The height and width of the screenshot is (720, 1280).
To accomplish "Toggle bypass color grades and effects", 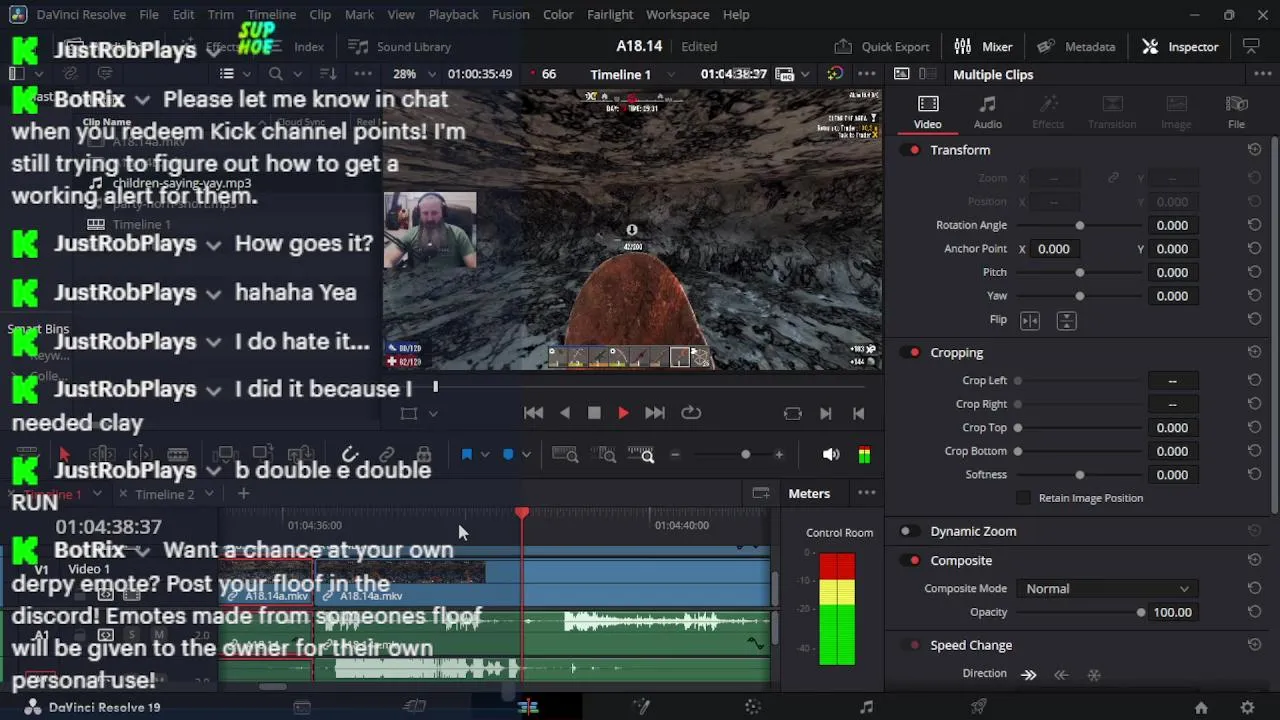I will [834, 74].
